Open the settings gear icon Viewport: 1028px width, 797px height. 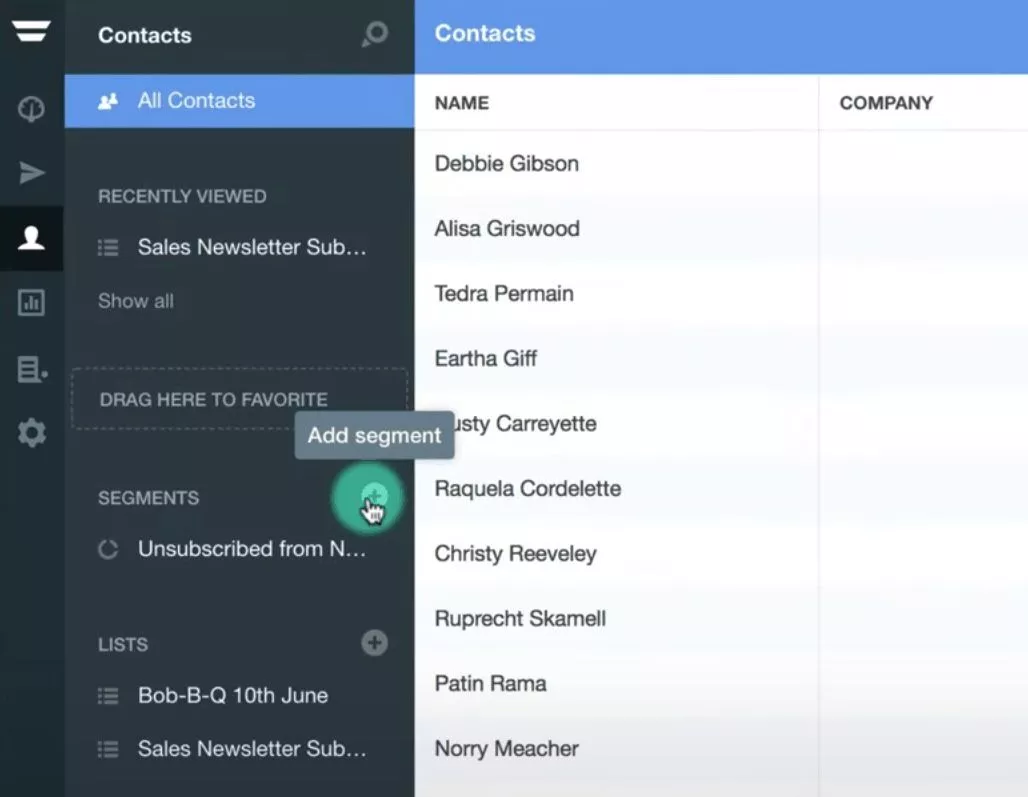click(x=31, y=434)
